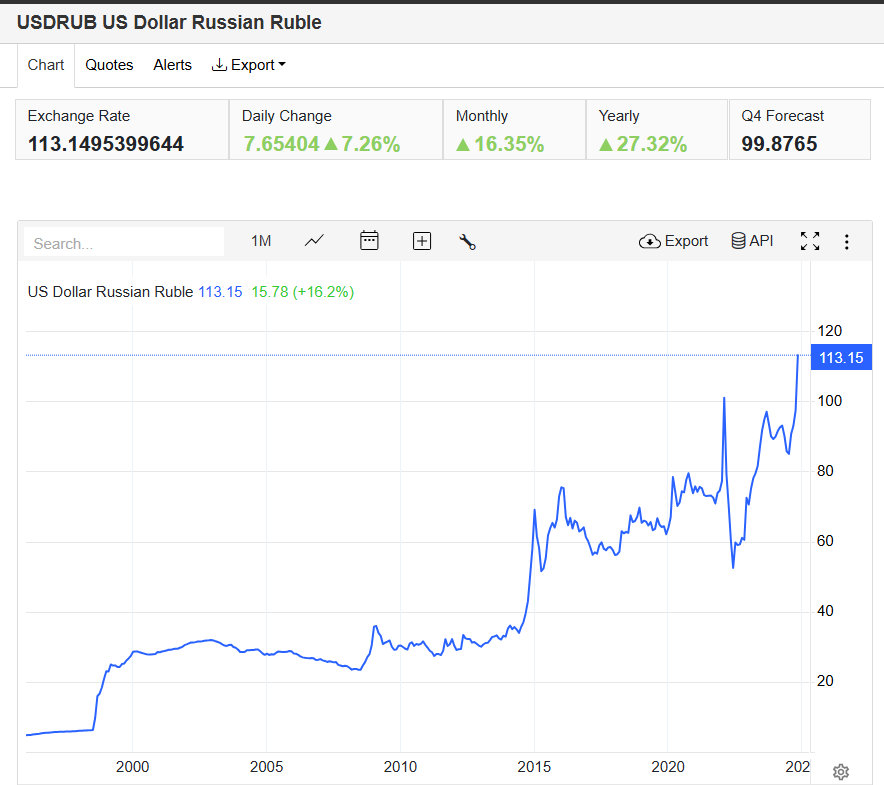Click the chart Search input field

click(x=124, y=242)
